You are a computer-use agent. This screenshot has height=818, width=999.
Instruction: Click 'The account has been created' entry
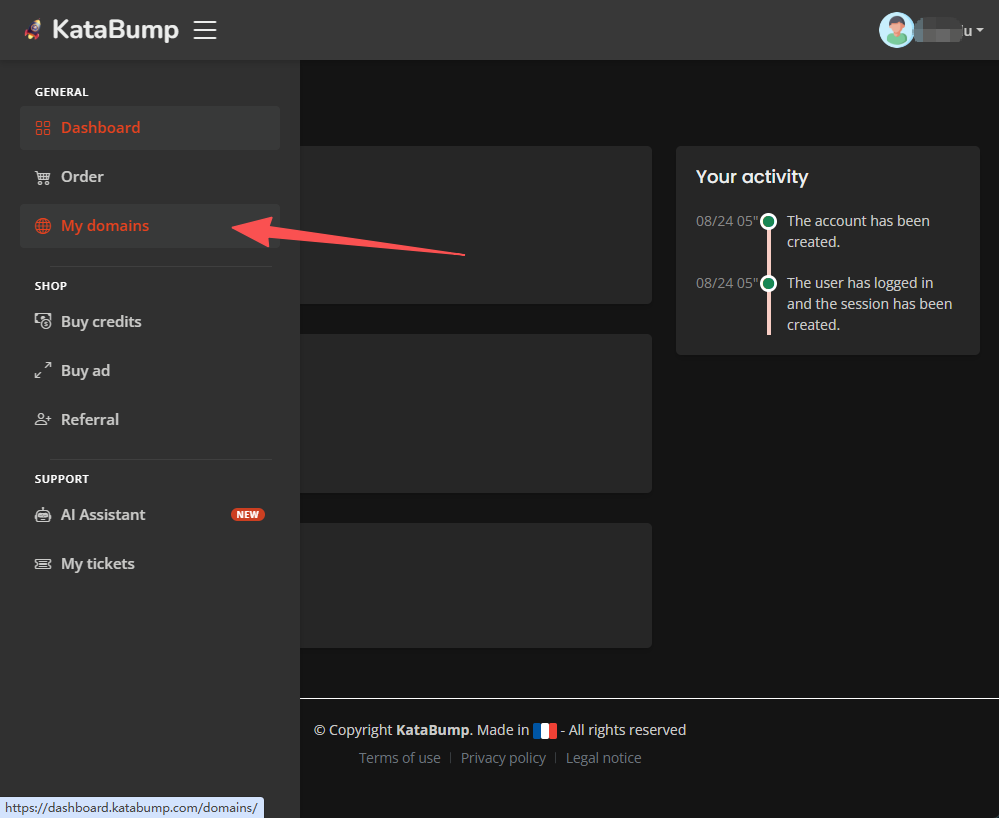(x=858, y=231)
